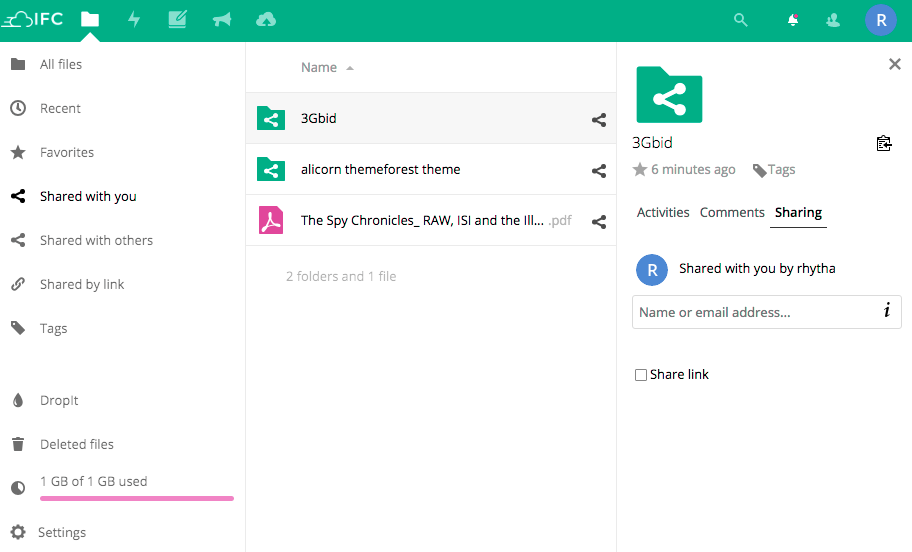
Task: Open the Activity lightning bolt app
Action: (134, 19)
